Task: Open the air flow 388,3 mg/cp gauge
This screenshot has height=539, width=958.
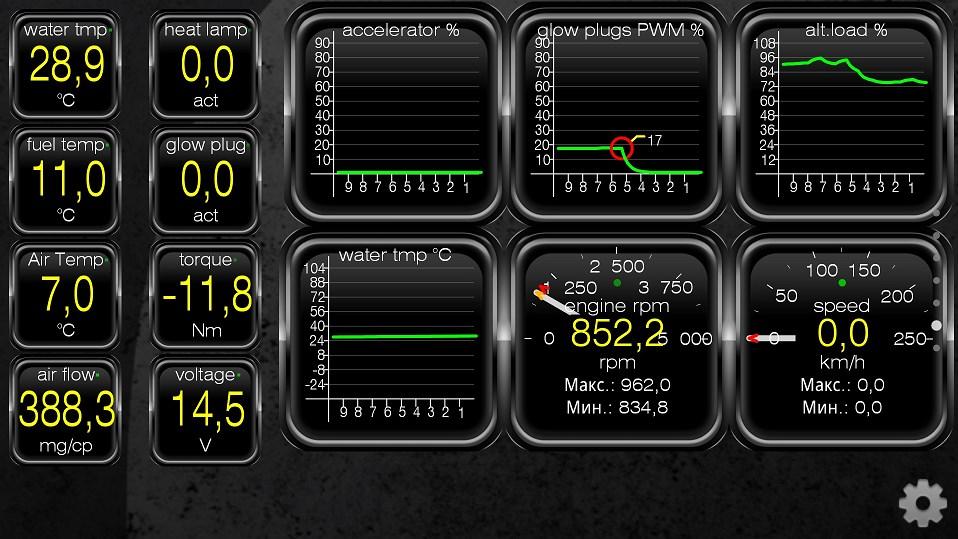Action: (x=65, y=410)
